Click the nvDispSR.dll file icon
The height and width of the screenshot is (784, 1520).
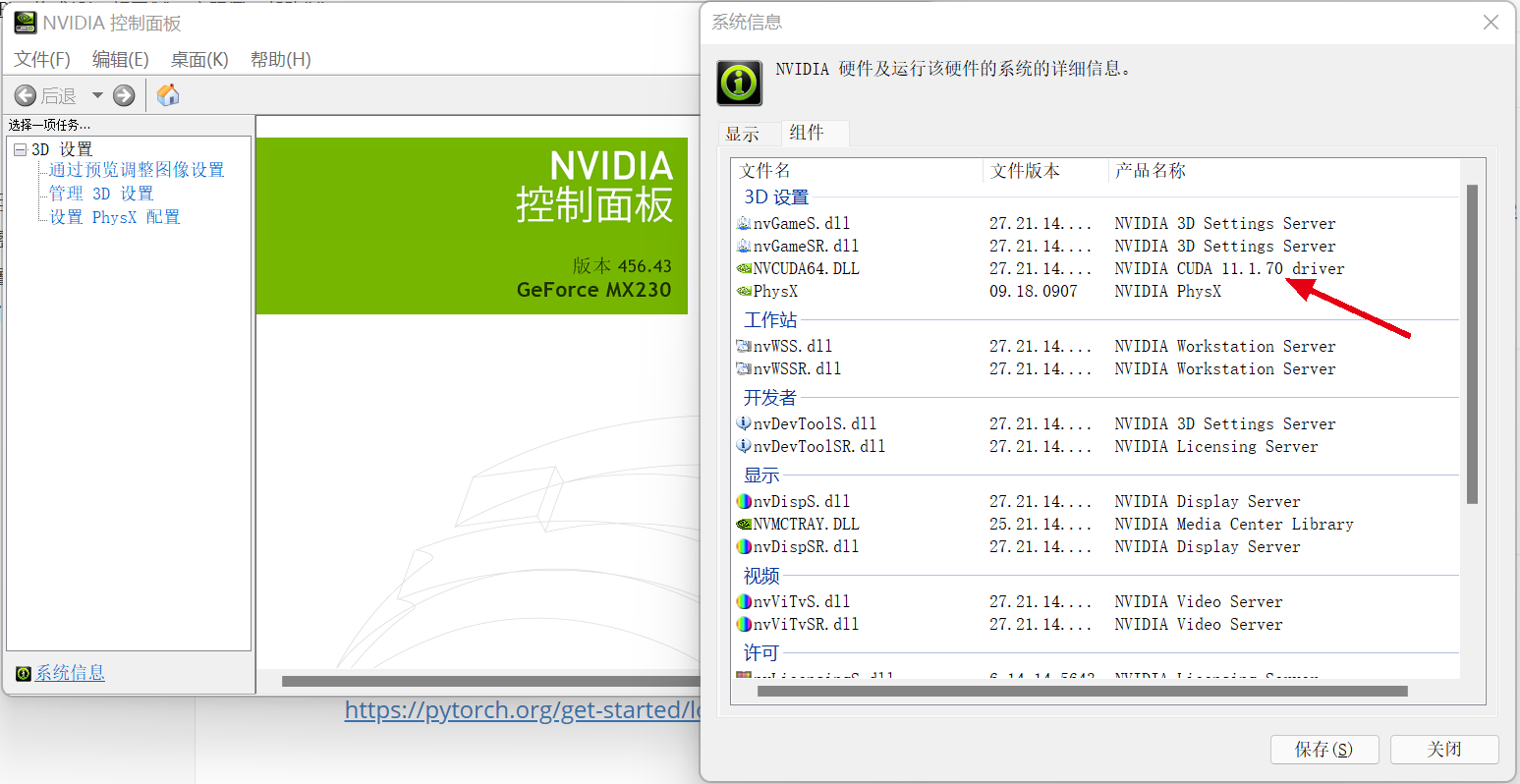(x=744, y=546)
